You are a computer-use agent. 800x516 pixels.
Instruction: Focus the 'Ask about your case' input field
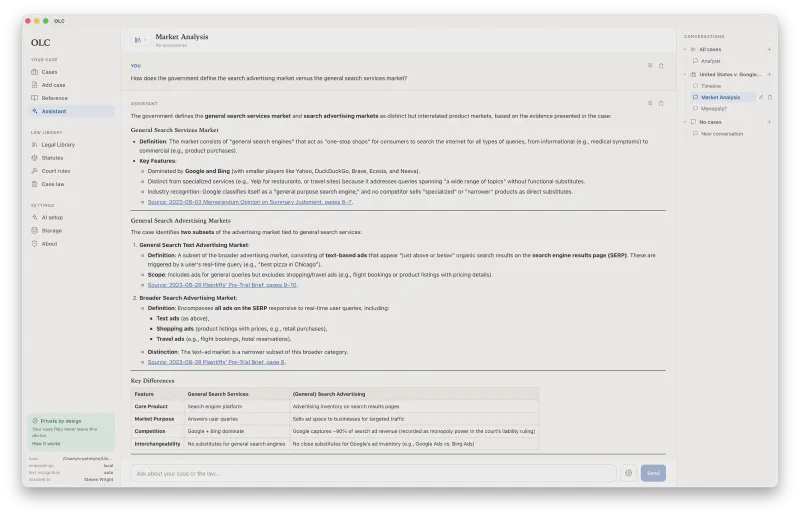coord(373,474)
